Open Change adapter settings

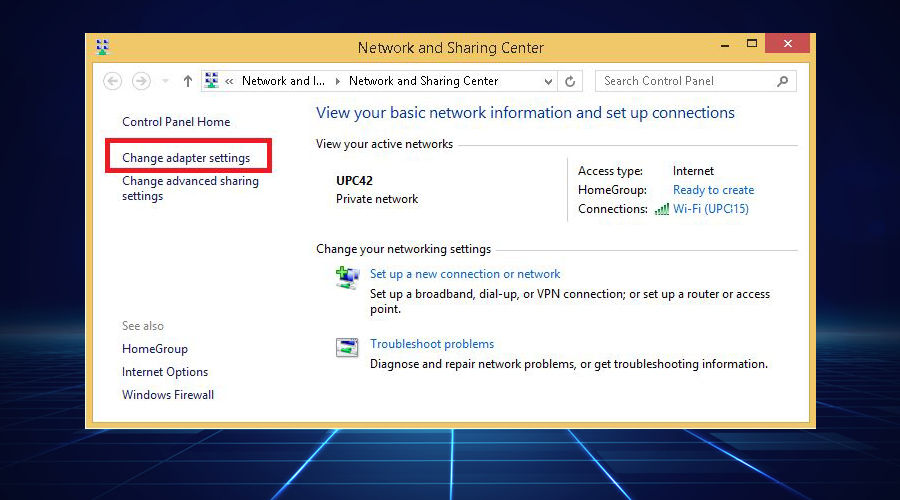click(x=186, y=158)
